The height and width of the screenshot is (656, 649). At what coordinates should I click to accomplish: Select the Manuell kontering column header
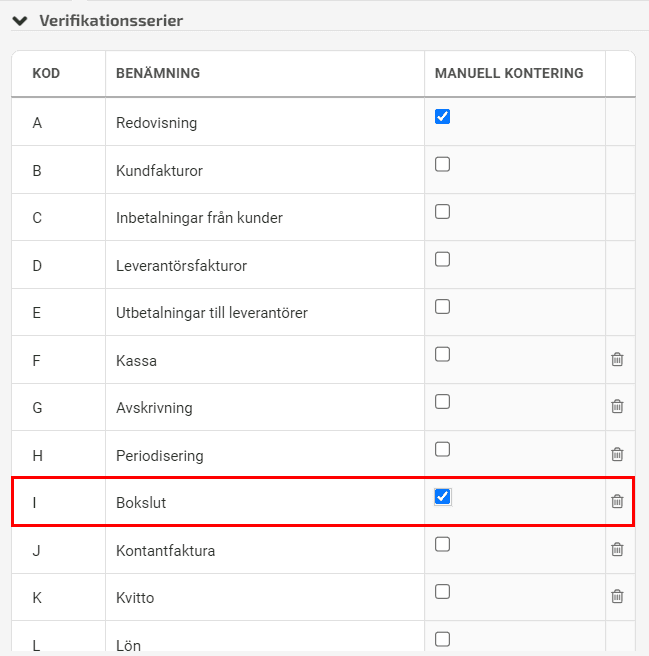pyautogui.click(x=509, y=73)
